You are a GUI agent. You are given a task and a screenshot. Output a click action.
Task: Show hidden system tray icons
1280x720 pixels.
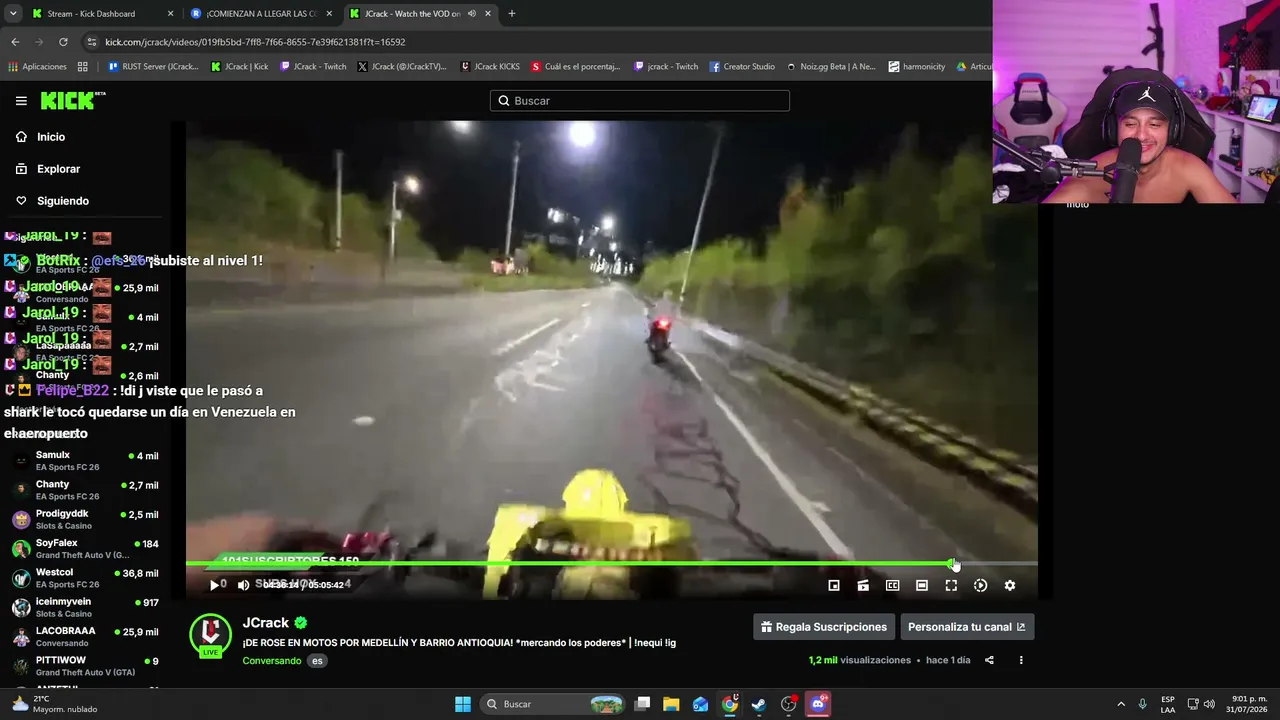coord(1121,704)
